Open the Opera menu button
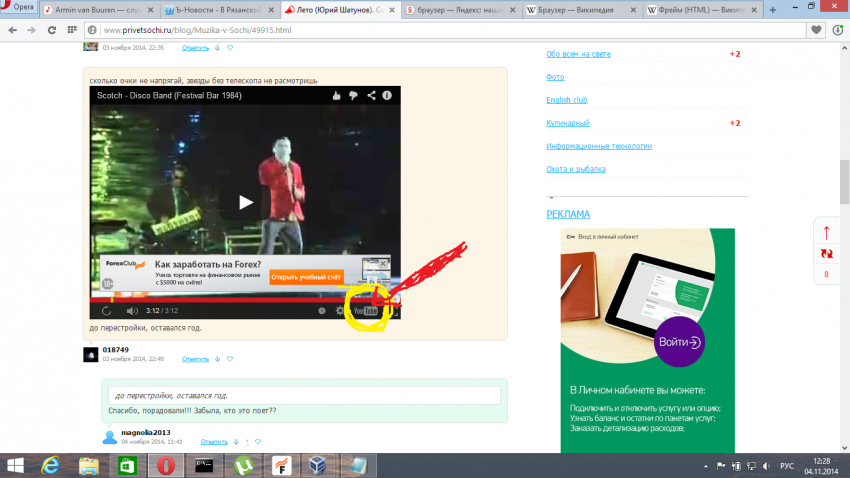This screenshot has width=850, height=478. pyautogui.click(x=18, y=8)
